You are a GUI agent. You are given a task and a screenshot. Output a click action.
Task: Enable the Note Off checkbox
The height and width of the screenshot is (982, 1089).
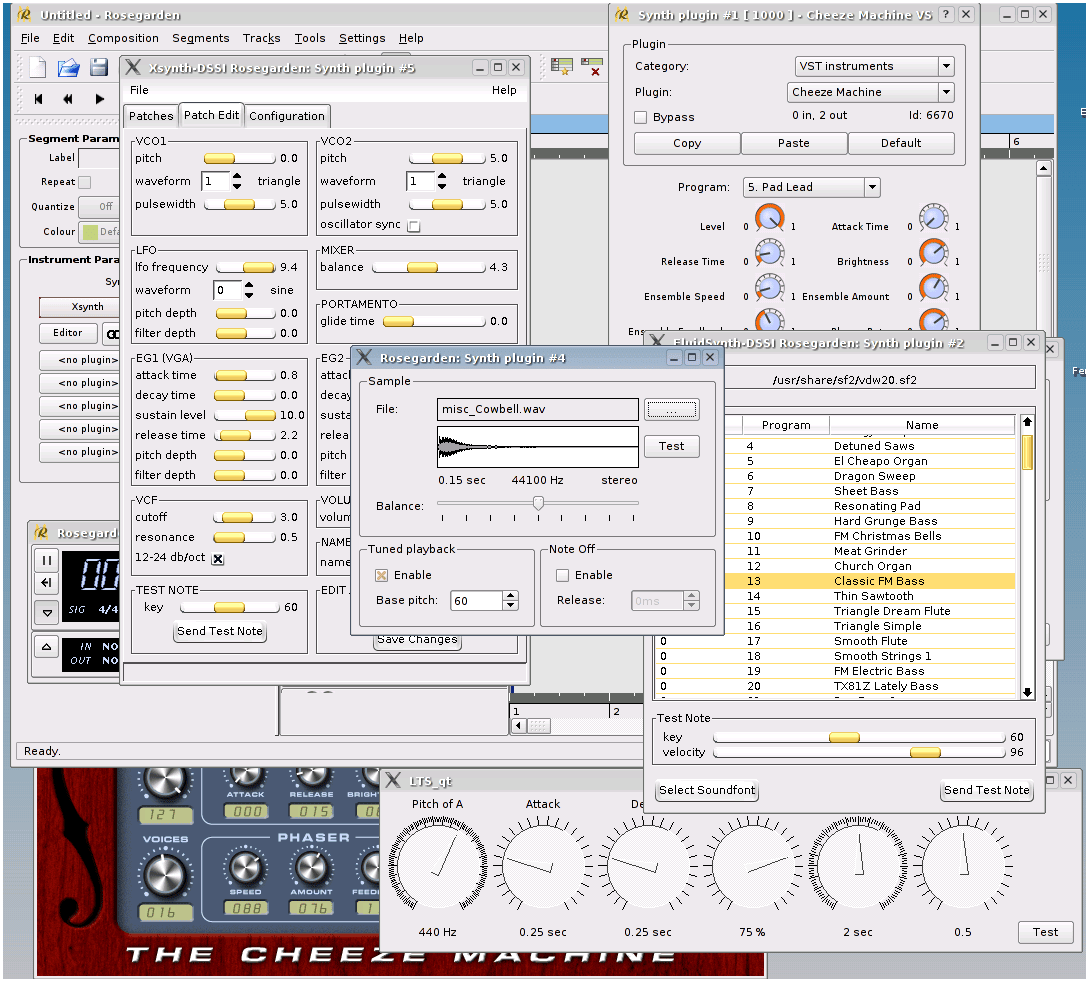pos(563,576)
